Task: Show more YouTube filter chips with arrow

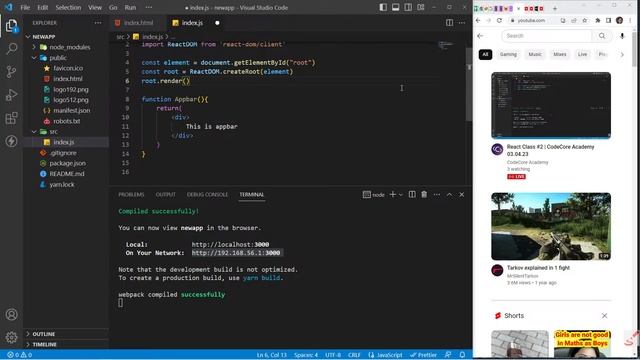Action: (x=622, y=54)
